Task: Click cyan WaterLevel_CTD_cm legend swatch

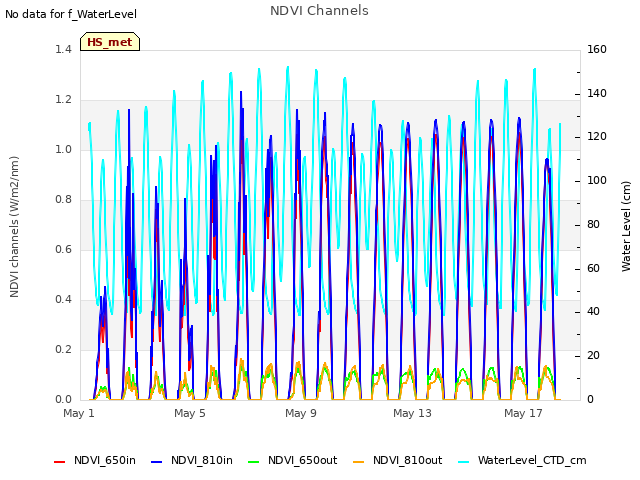Action: click(463, 462)
